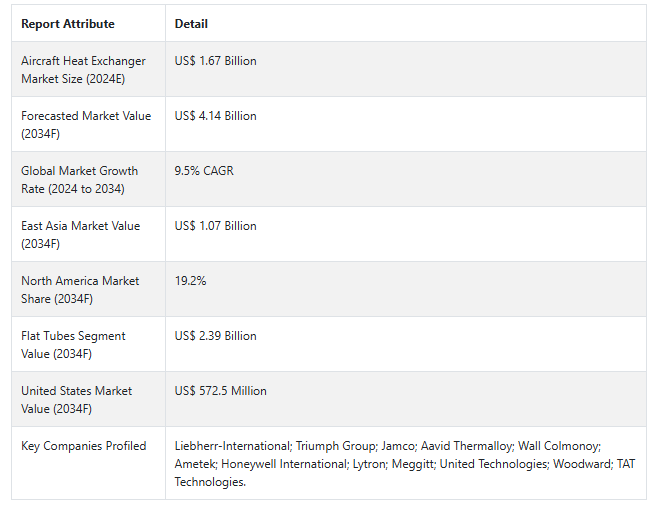657x505 pixels.
Task: Click the 9.5% CAGR value
Action: 204,171
